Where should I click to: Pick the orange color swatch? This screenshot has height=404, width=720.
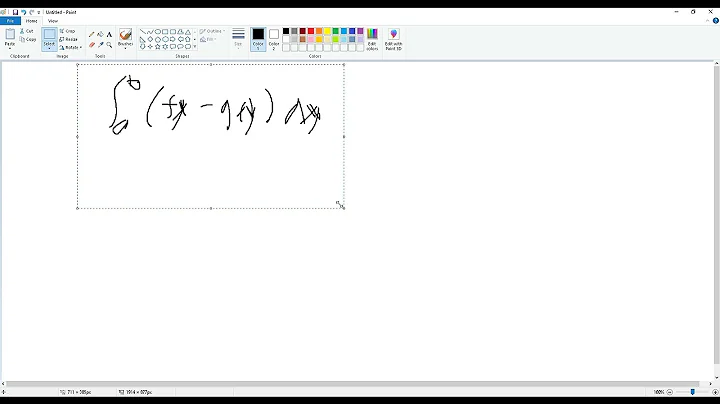coord(319,31)
